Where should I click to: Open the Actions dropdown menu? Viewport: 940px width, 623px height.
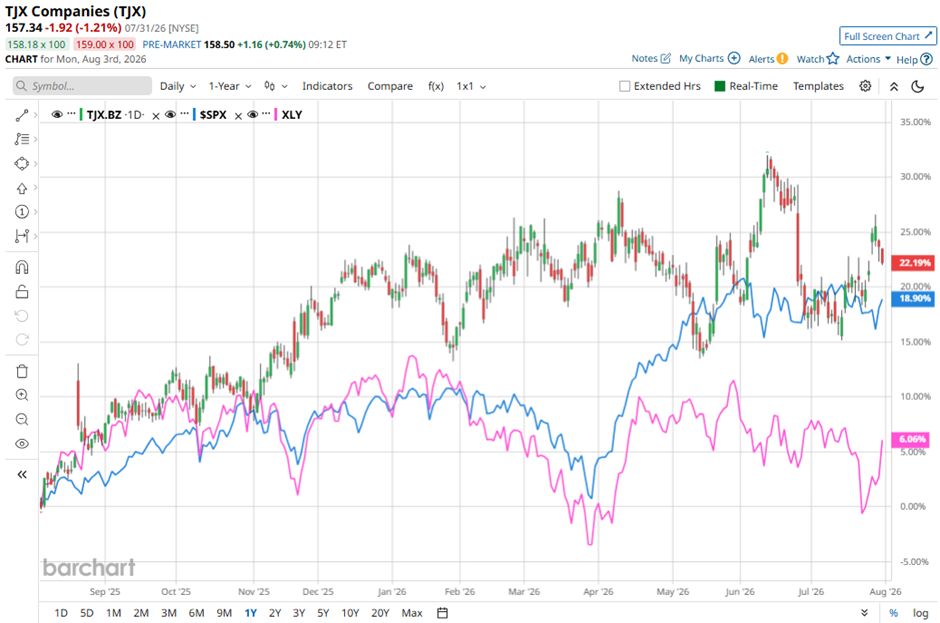point(868,59)
